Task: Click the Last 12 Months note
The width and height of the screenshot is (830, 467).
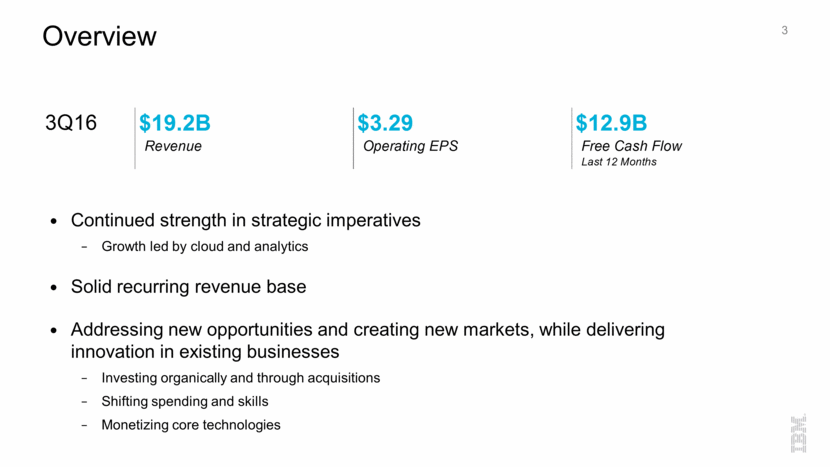Action: tap(619, 162)
